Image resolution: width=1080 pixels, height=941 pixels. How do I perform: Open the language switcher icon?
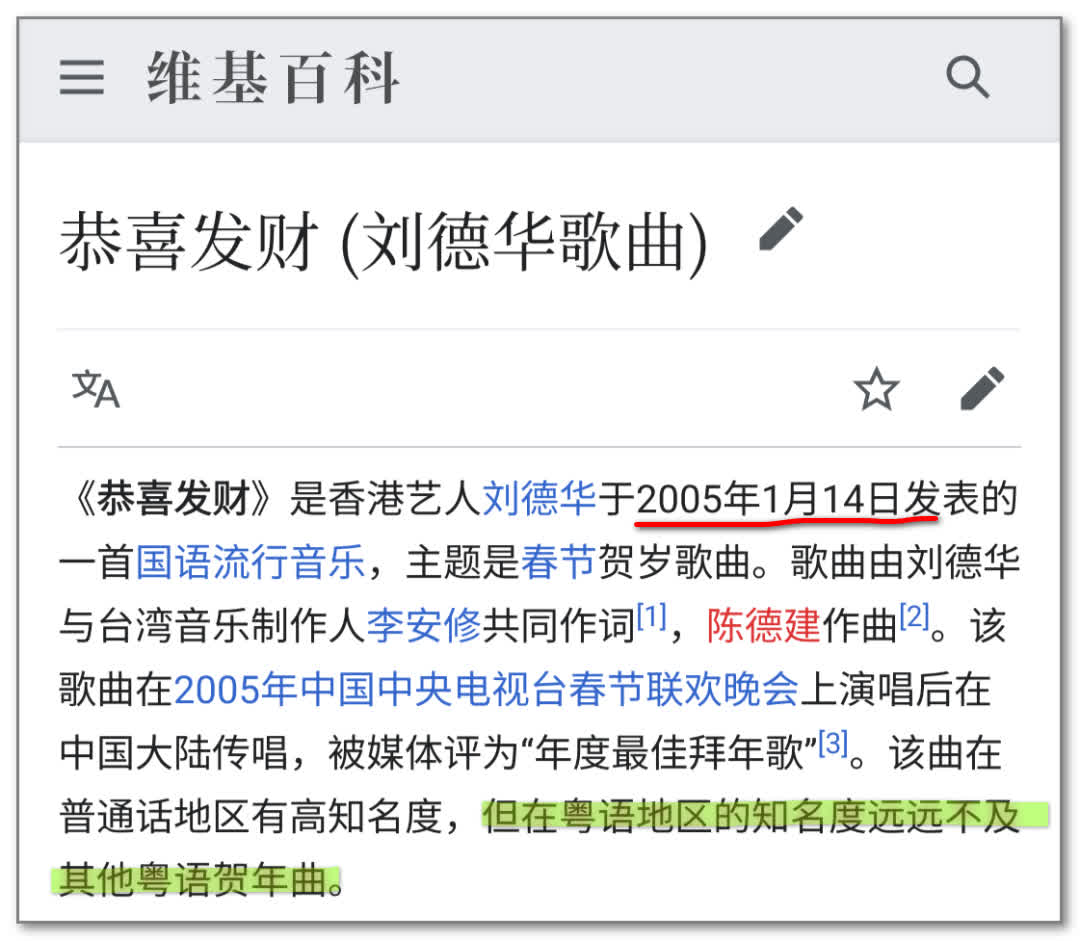click(x=96, y=389)
